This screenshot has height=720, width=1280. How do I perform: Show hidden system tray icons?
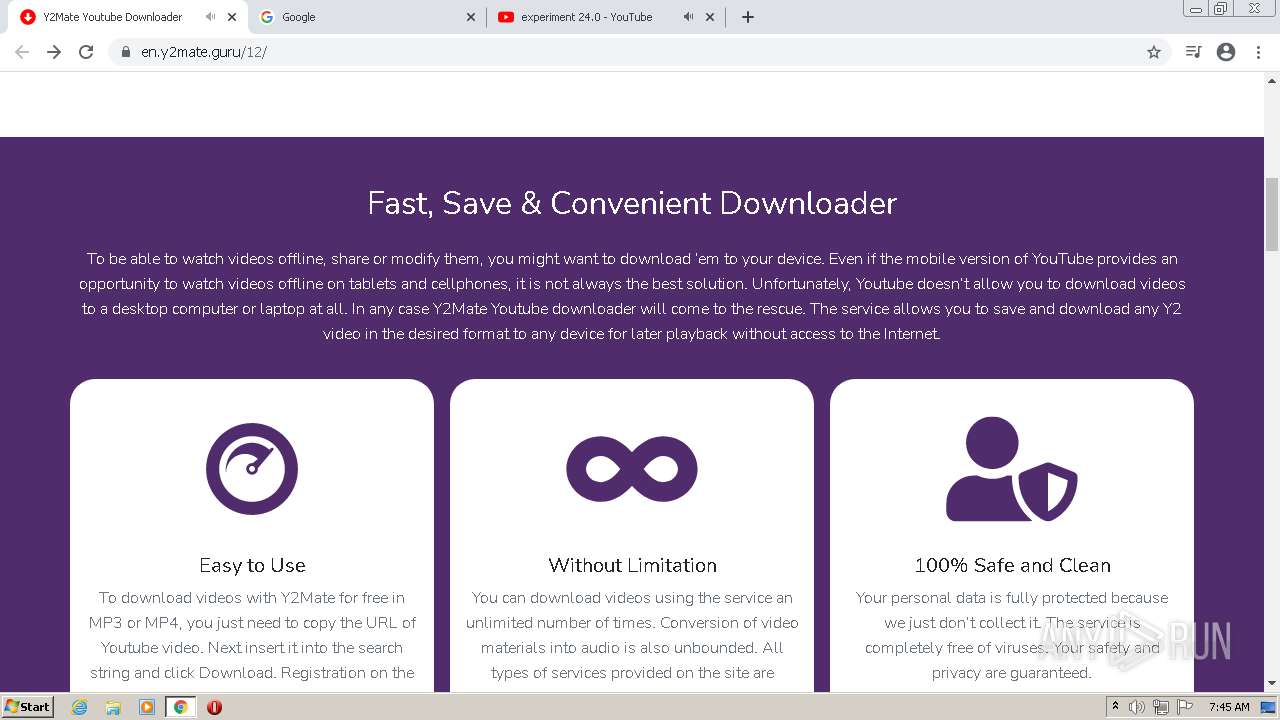click(1115, 707)
